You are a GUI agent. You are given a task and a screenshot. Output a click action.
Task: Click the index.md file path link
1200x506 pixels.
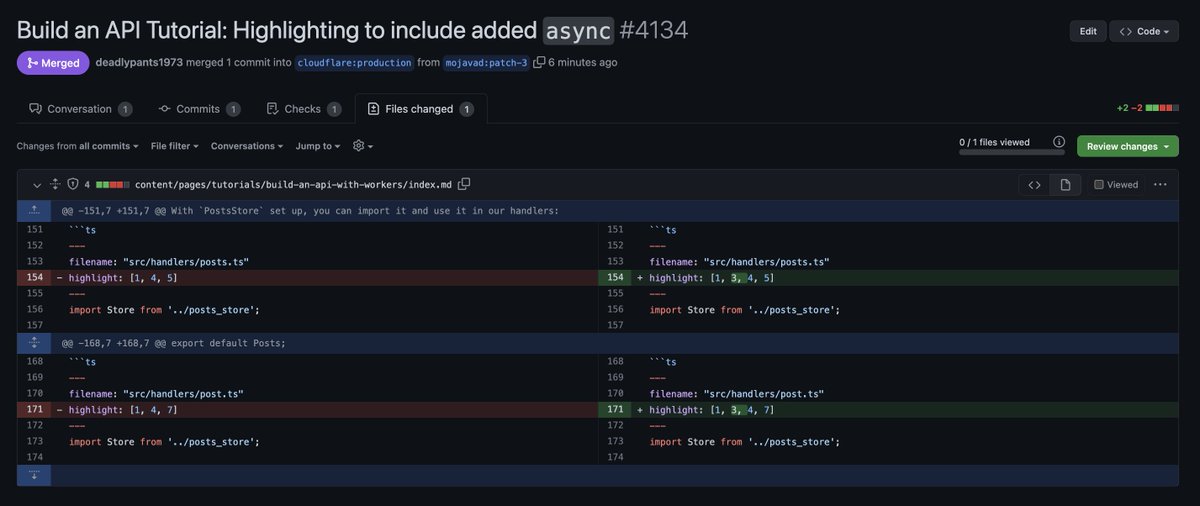point(293,185)
